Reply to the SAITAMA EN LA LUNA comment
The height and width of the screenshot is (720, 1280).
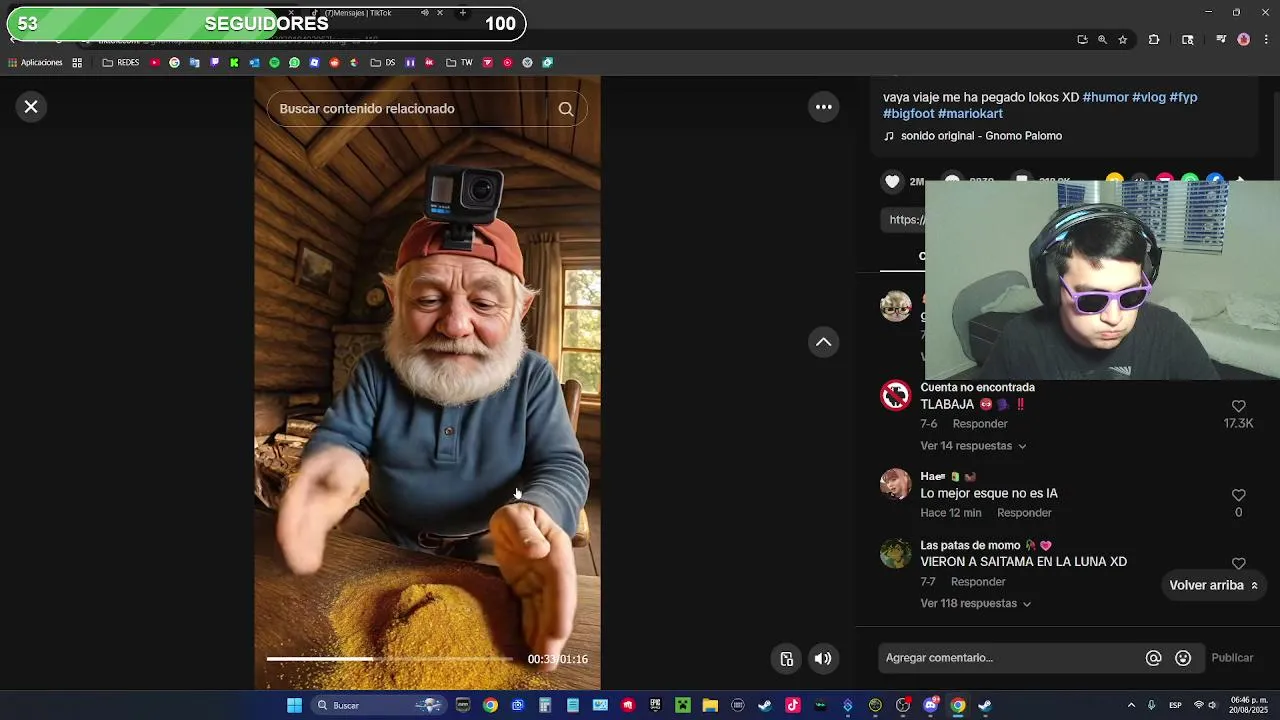978,582
